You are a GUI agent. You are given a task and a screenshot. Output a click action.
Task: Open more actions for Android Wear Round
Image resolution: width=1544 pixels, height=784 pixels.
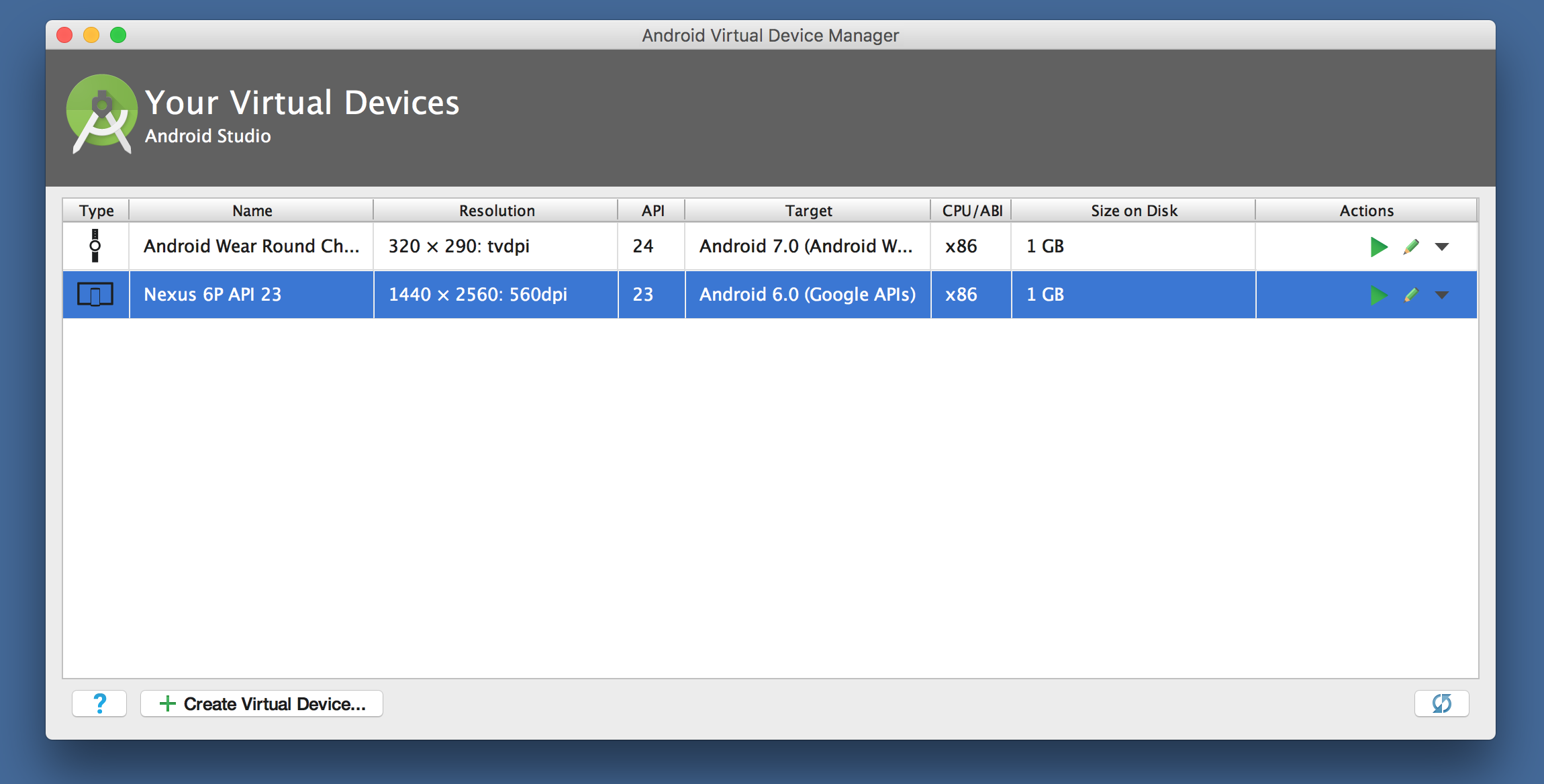1442,247
